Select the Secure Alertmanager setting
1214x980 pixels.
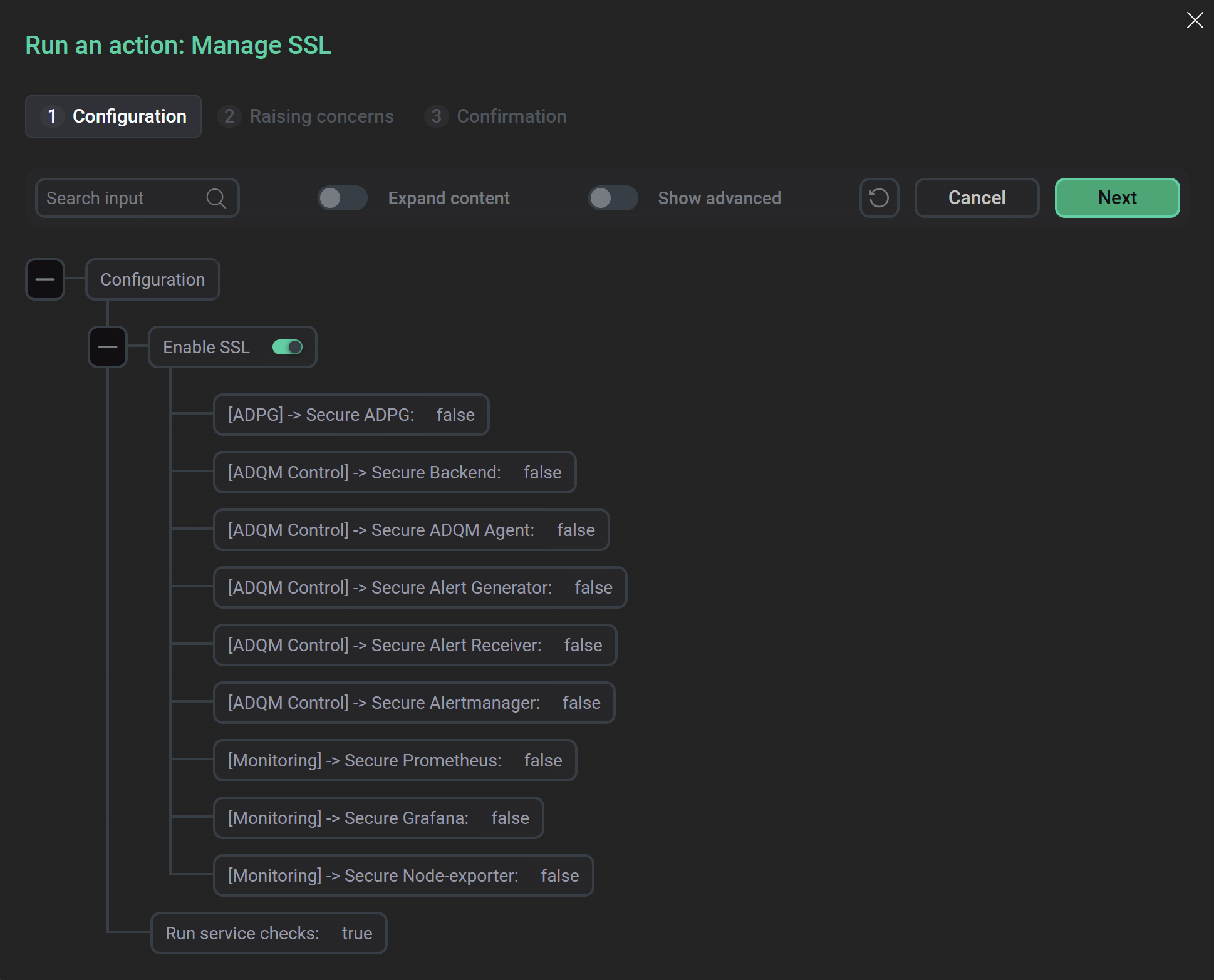click(x=414, y=703)
